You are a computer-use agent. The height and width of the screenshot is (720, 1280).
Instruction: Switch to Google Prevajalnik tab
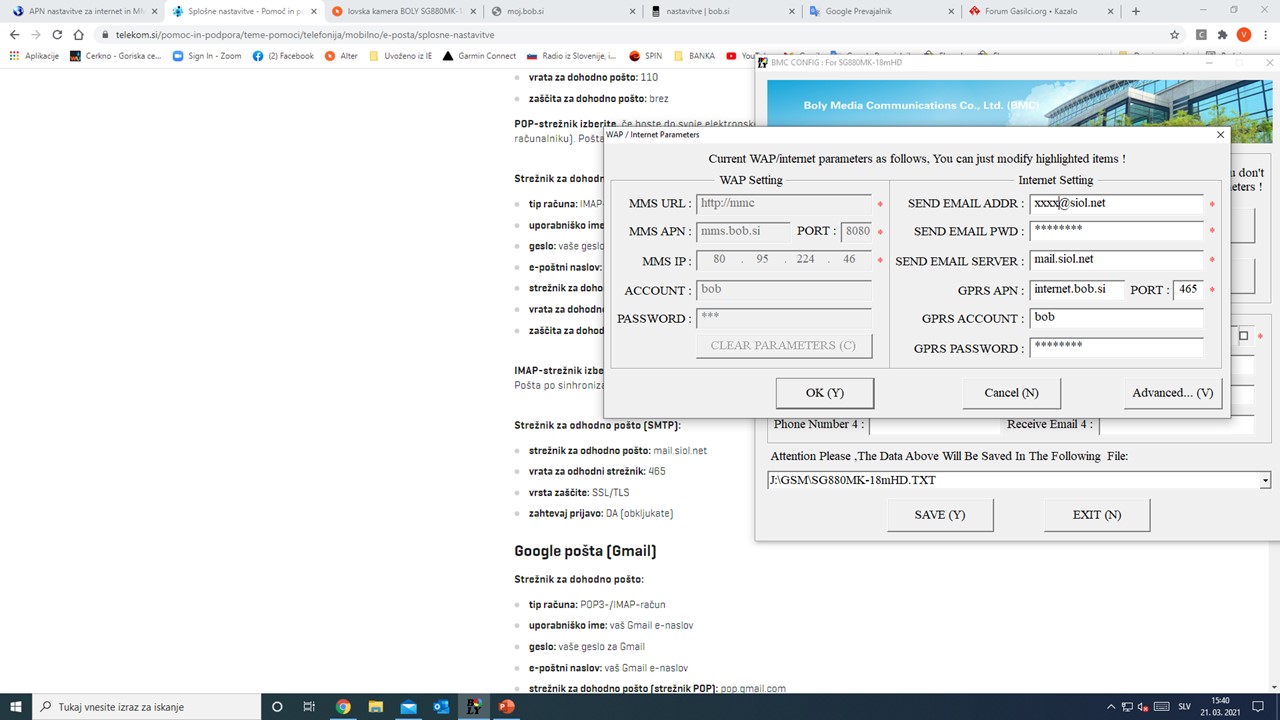880,11
